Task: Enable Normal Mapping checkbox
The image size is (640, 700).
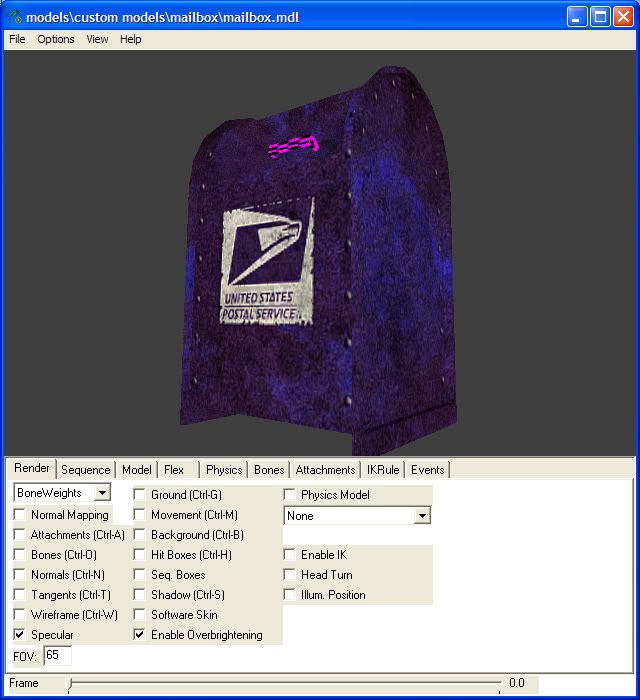Action: tap(19, 515)
